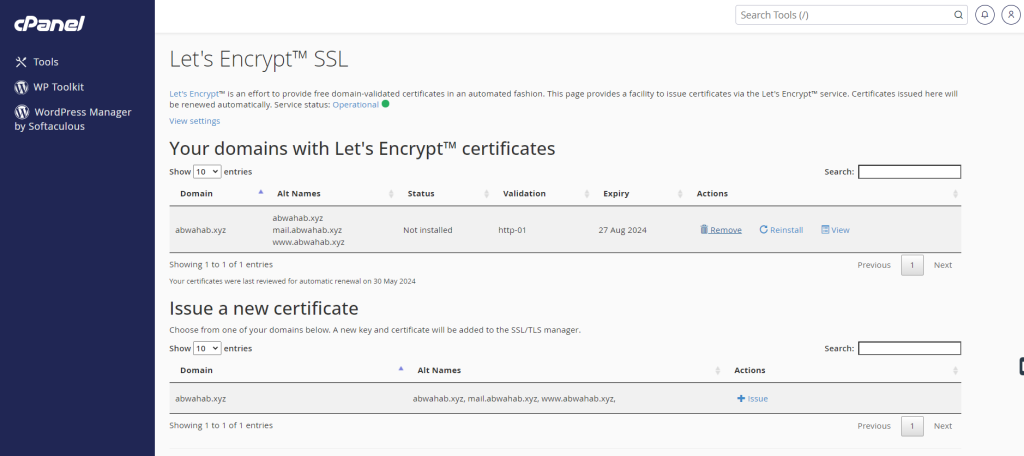Expand the entries dropdown for certificates table
Image resolution: width=1024 pixels, height=456 pixels.
207,172
